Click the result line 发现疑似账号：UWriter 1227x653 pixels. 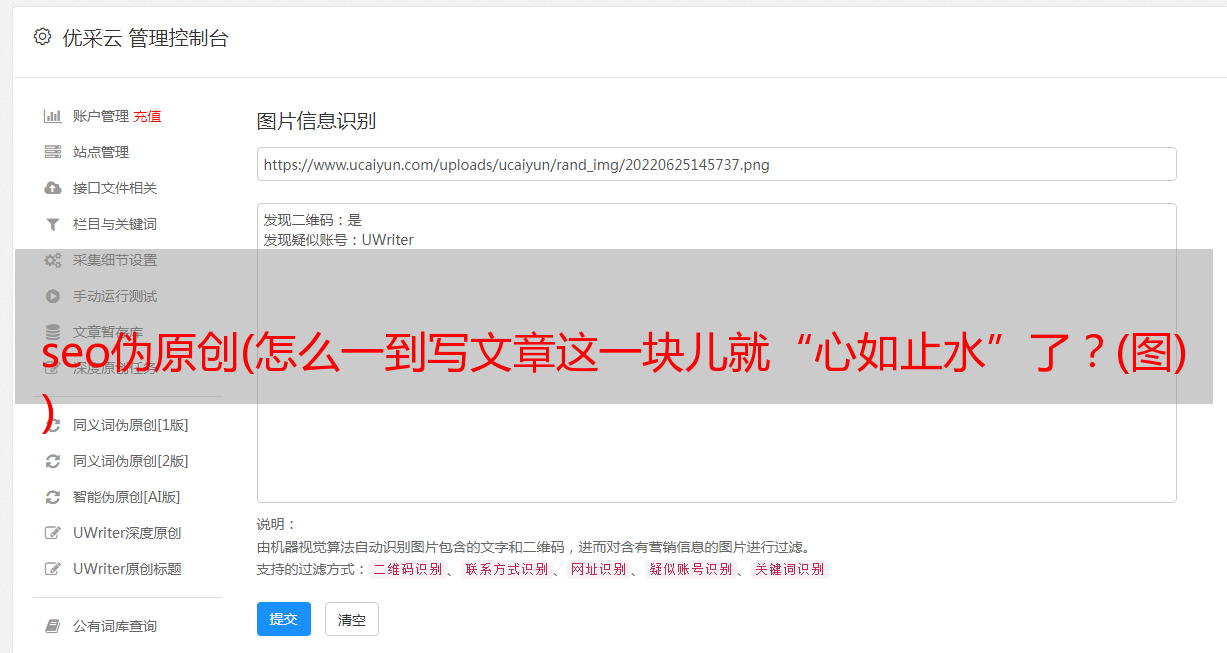point(339,240)
